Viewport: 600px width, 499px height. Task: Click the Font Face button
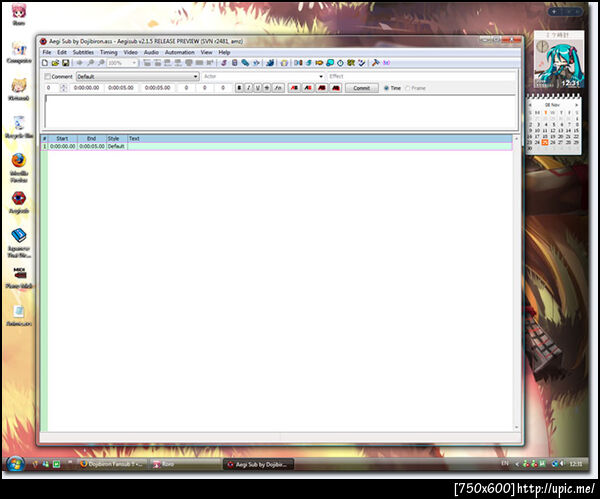(x=279, y=88)
